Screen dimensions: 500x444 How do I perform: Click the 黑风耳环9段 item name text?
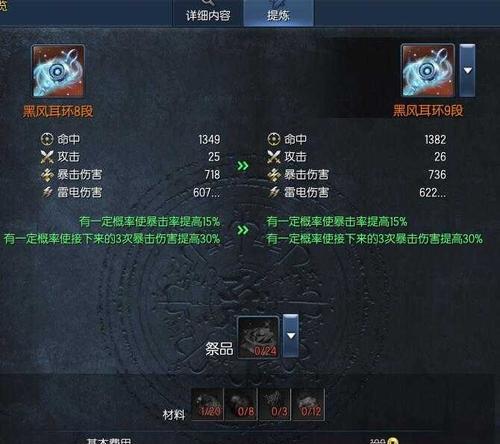428,111
